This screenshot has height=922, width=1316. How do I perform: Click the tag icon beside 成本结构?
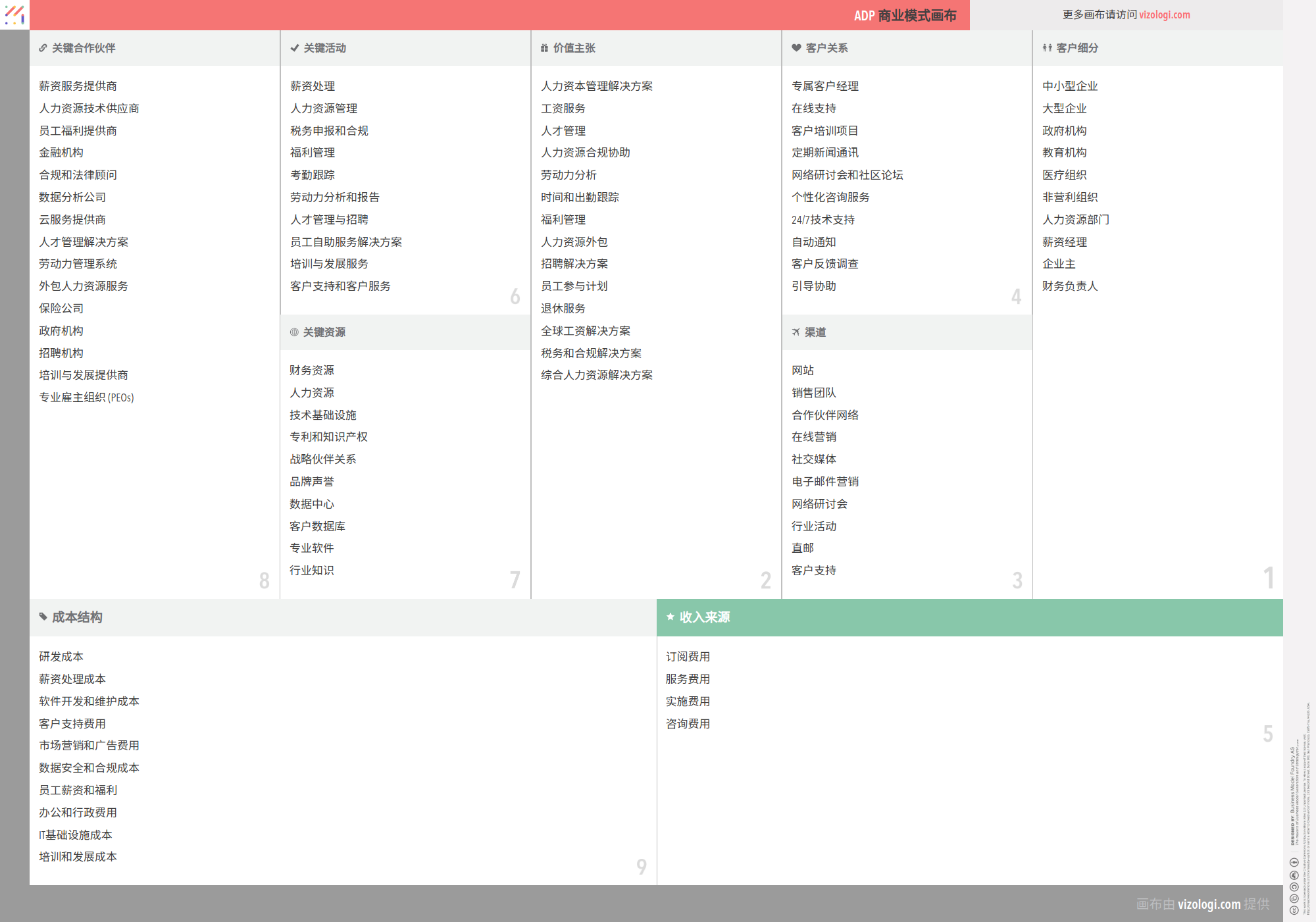(43, 617)
